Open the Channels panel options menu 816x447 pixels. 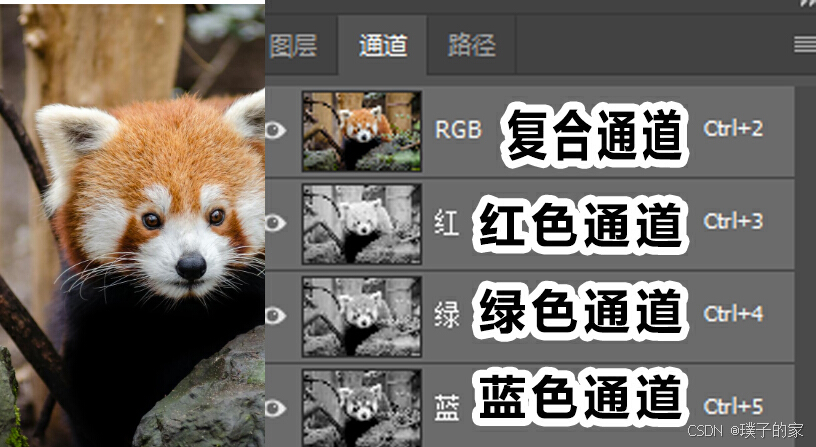805,45
